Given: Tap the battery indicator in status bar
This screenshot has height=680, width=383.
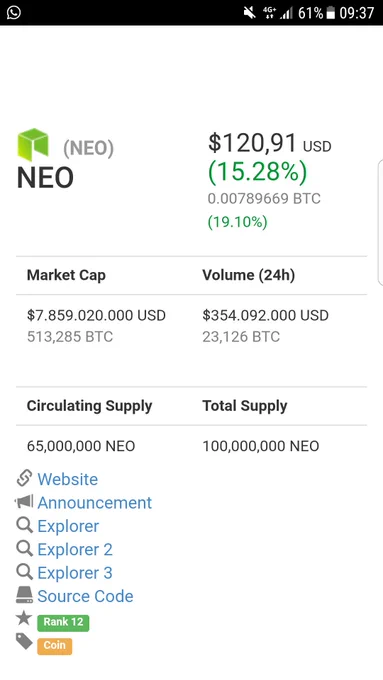Looking at the screenshot, I should (331, 13).
